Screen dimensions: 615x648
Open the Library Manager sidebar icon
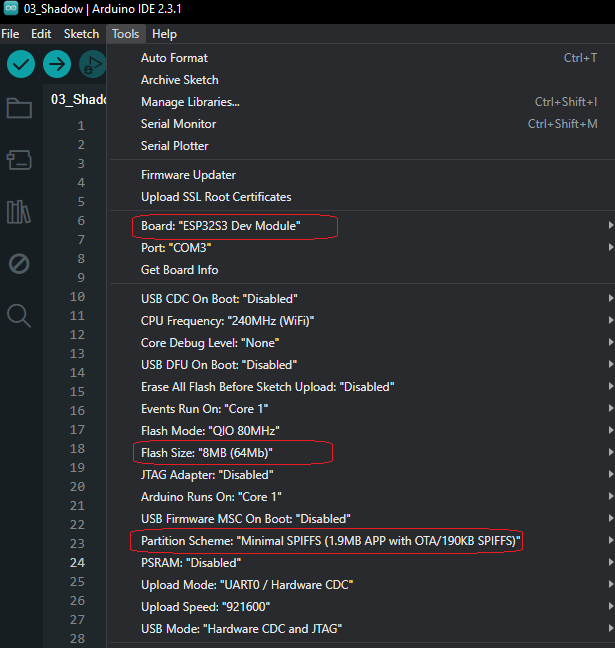coord(19,212)
